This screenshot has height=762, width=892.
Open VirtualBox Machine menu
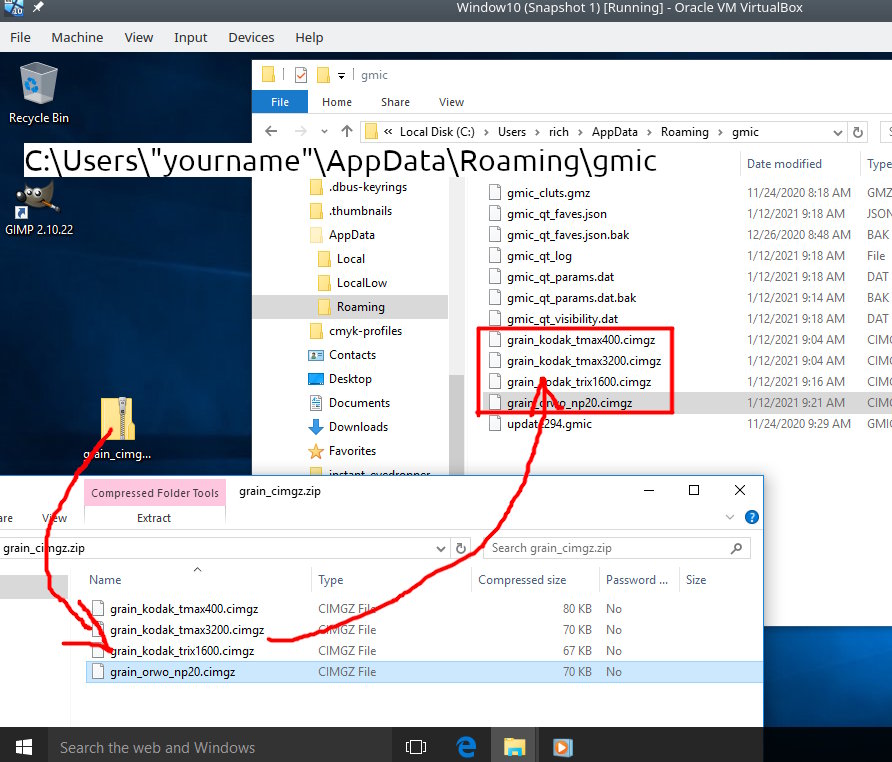pos(77,38)
